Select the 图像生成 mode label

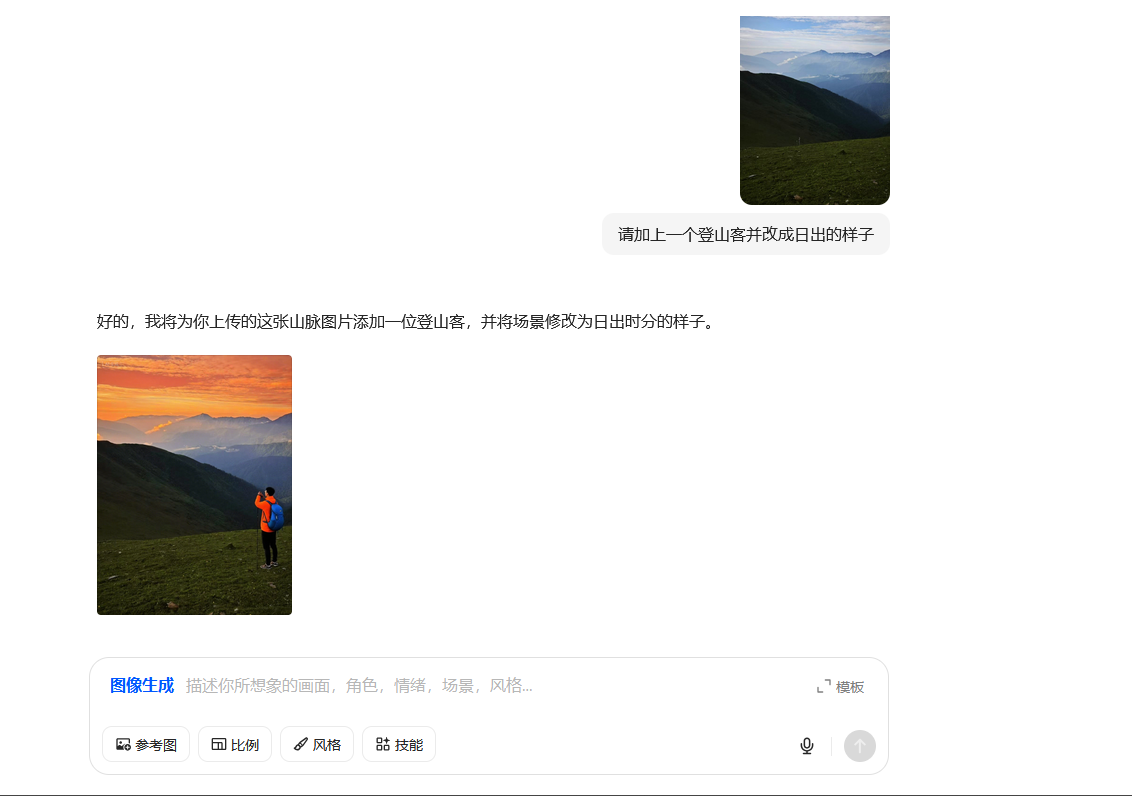pyautogui.click(x=142, y=686)
